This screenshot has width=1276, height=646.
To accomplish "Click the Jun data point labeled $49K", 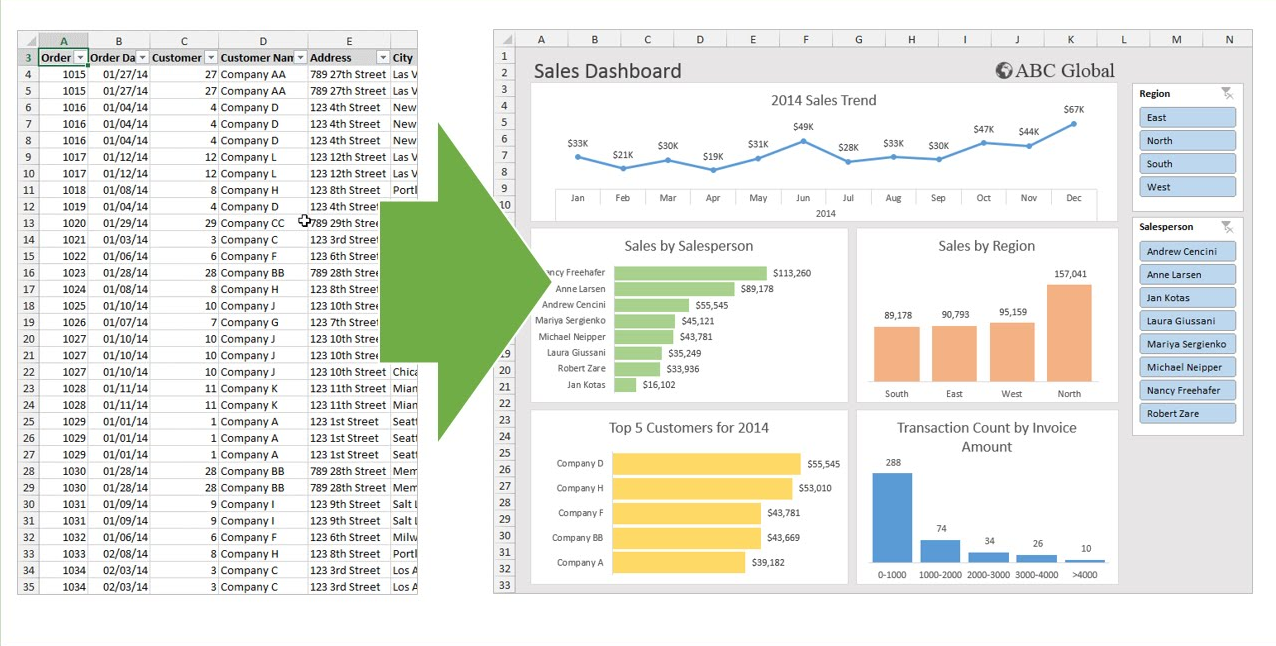I will click(x=803, y=141).
